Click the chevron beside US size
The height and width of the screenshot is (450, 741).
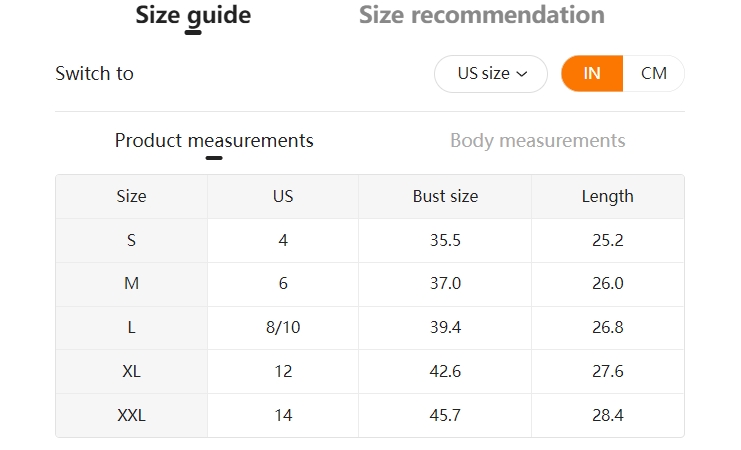tap(522, 74)
